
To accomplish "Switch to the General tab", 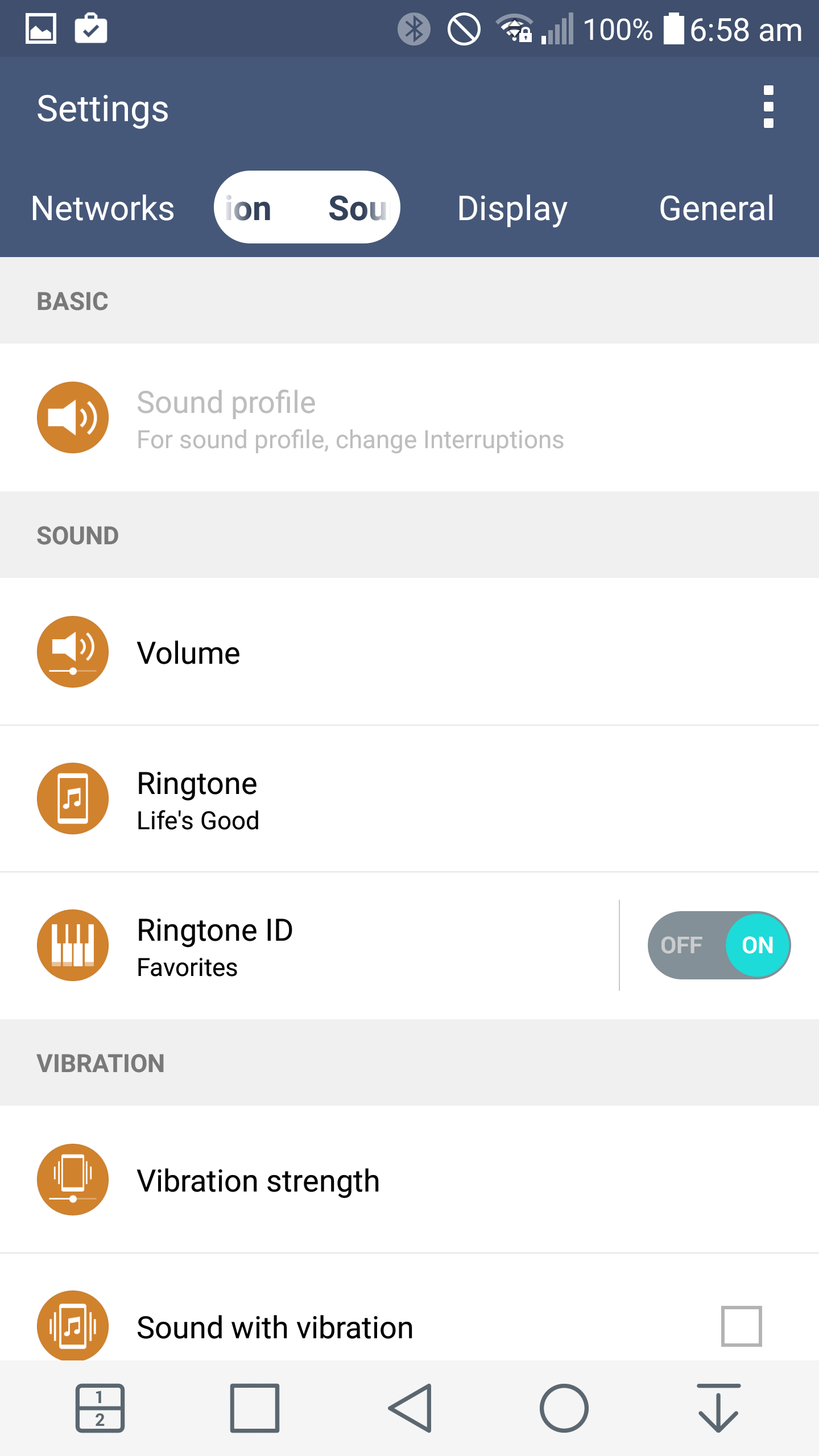I will pyautogui.click(x=716, y=208).
